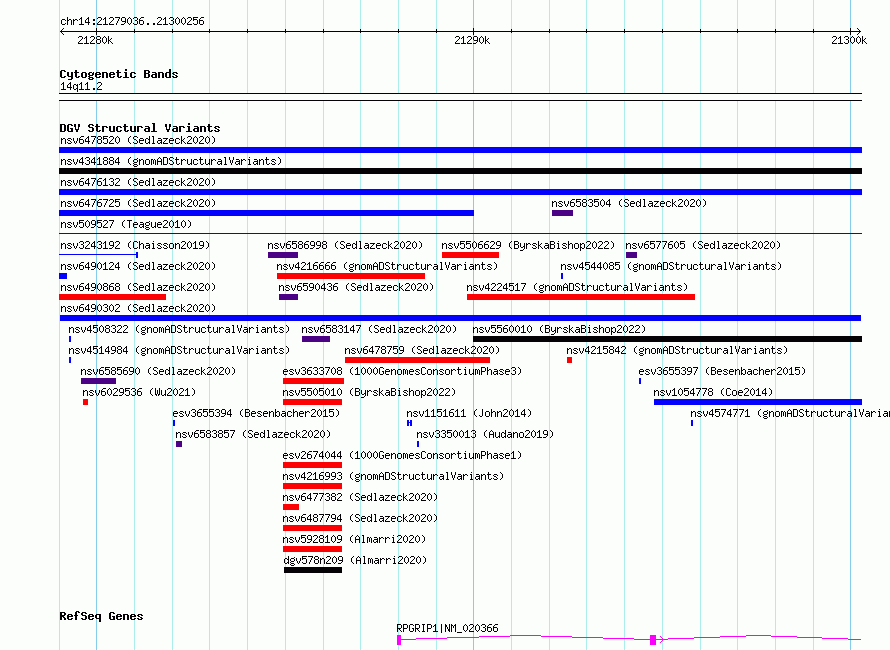Click the nsv6478520 (Sedlazeck2020) variant label
Image resolution: width=890 pixels, height=650 pixels.
point(138,140)
